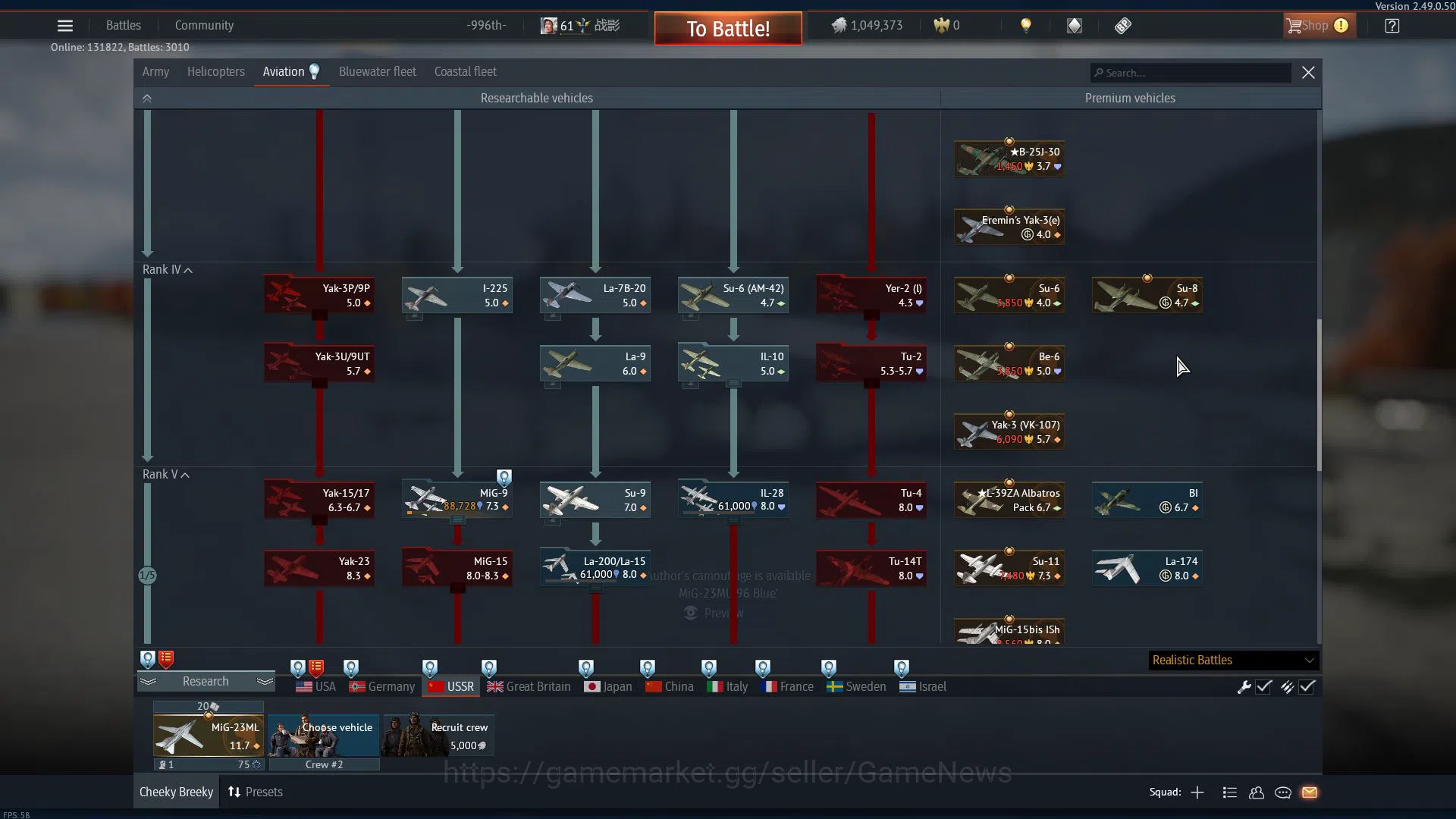Screen dimensions: 1456x819
Task: Open the items diamond icon in the top bar
Action: coord(1075,26)
